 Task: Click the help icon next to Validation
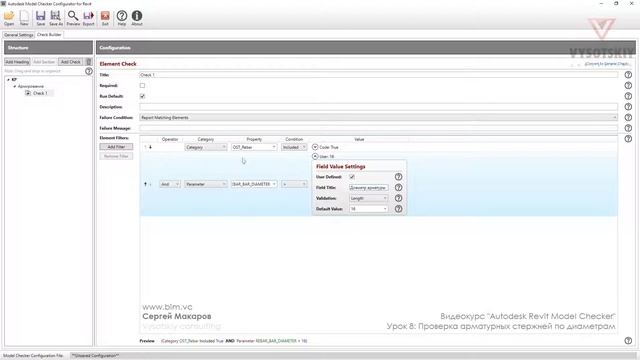pos(398,198)
